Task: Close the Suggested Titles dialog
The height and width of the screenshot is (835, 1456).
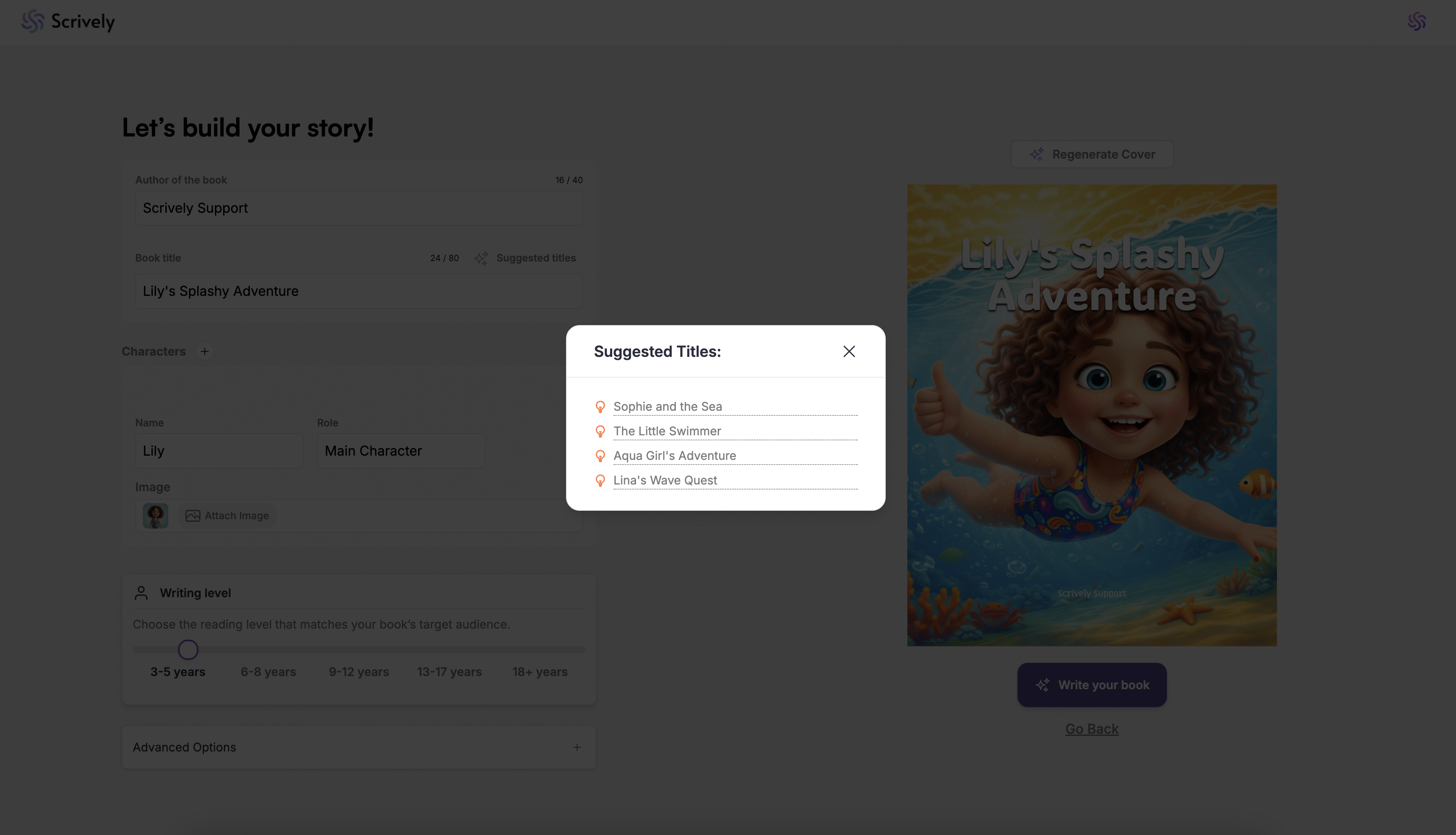Action: point(848,351)
